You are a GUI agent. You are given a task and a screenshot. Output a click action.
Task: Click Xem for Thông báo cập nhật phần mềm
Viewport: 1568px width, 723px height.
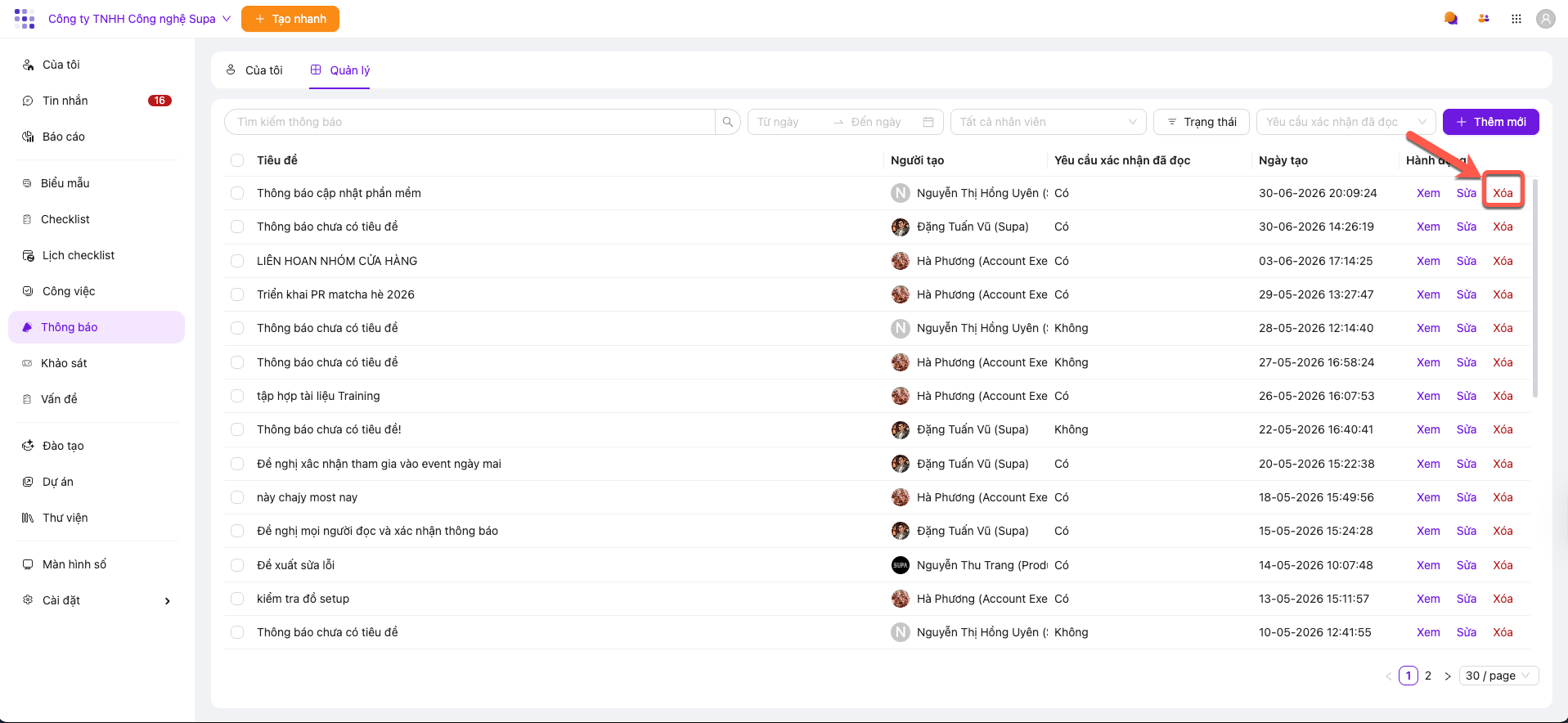tap(1428, 193)
